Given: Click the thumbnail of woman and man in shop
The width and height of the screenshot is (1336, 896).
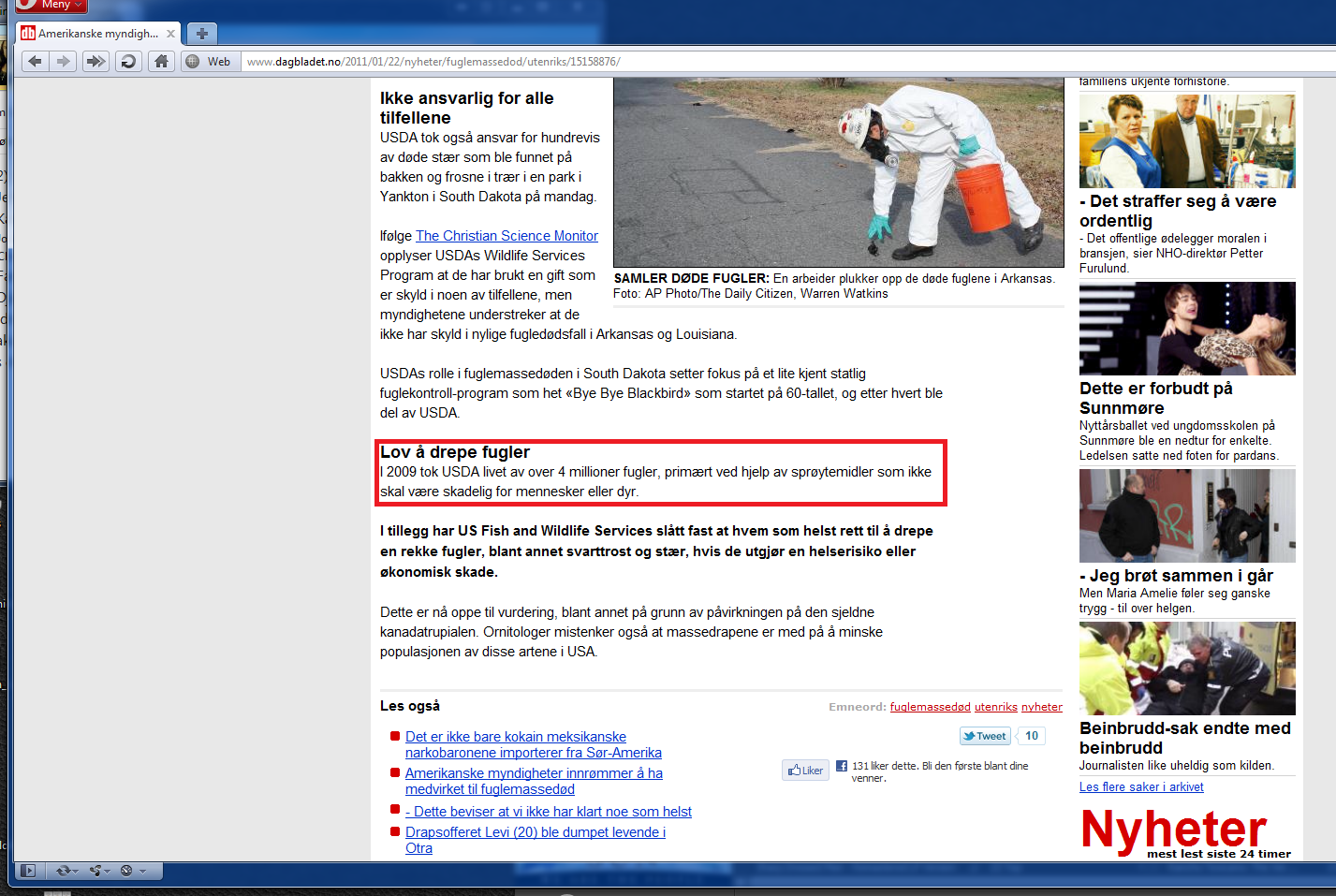Looking at the screenshot, I should 1187,141.
